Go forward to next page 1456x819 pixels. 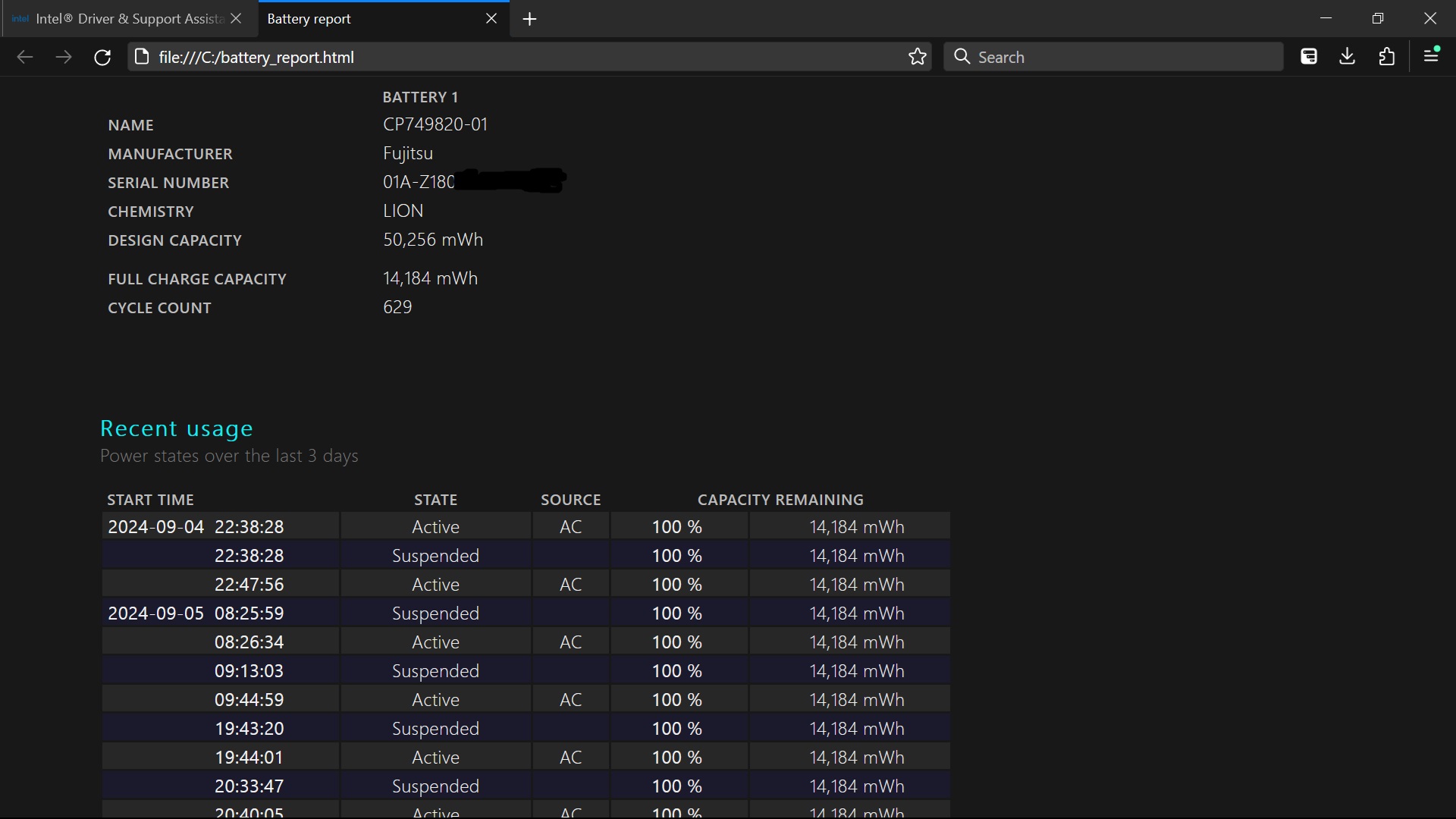pos(64,57)
